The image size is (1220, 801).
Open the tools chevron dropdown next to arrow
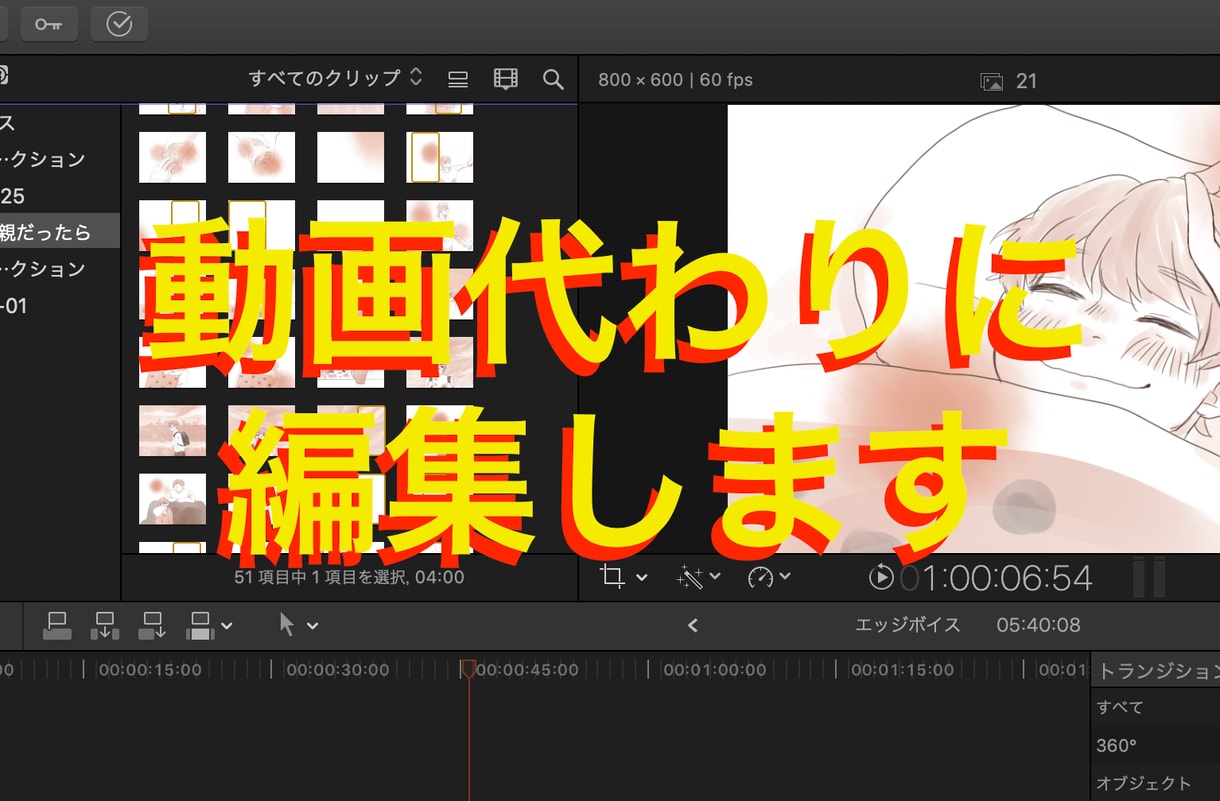312,626
